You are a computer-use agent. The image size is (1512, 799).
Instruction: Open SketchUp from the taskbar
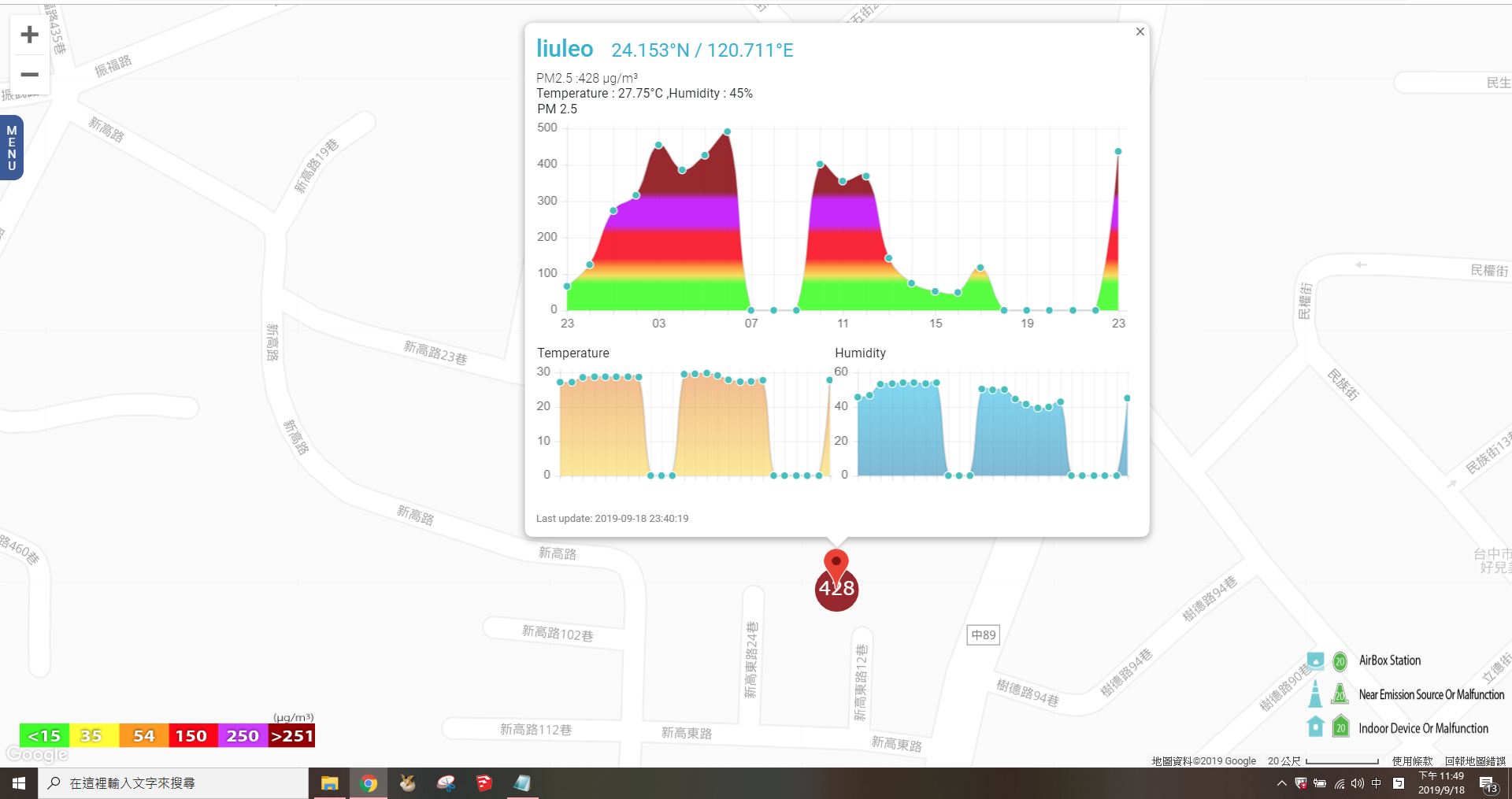click(484, 783)
